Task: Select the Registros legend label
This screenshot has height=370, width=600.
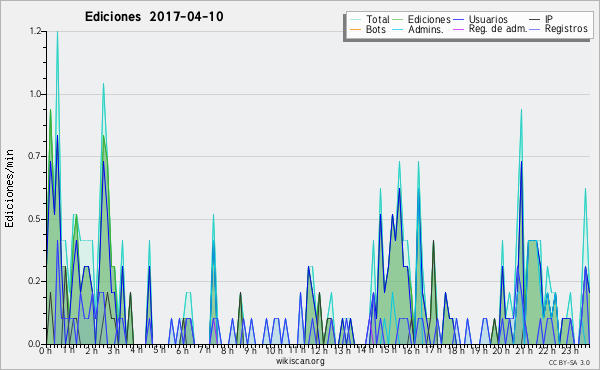Action: (566, 29)
